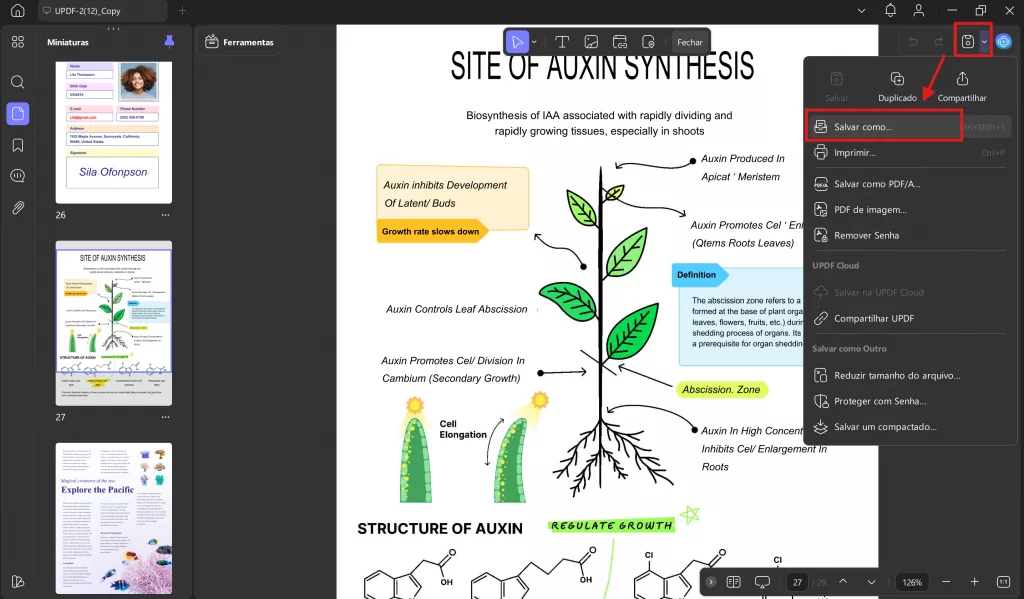Viewport: 1024px width, 599px height.
Task: Choose Reduzir tamanho do arquivo... entry
Action: pyautogui.click(x=909, y=376)
